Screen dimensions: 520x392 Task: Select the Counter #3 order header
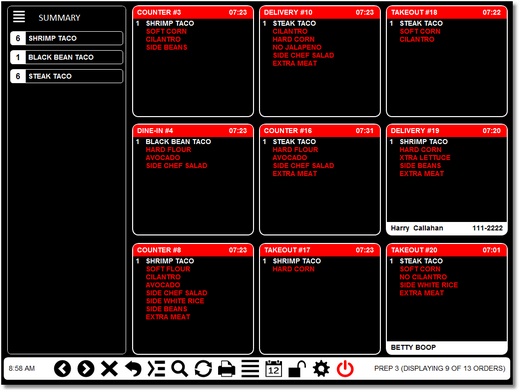(193, 13)
